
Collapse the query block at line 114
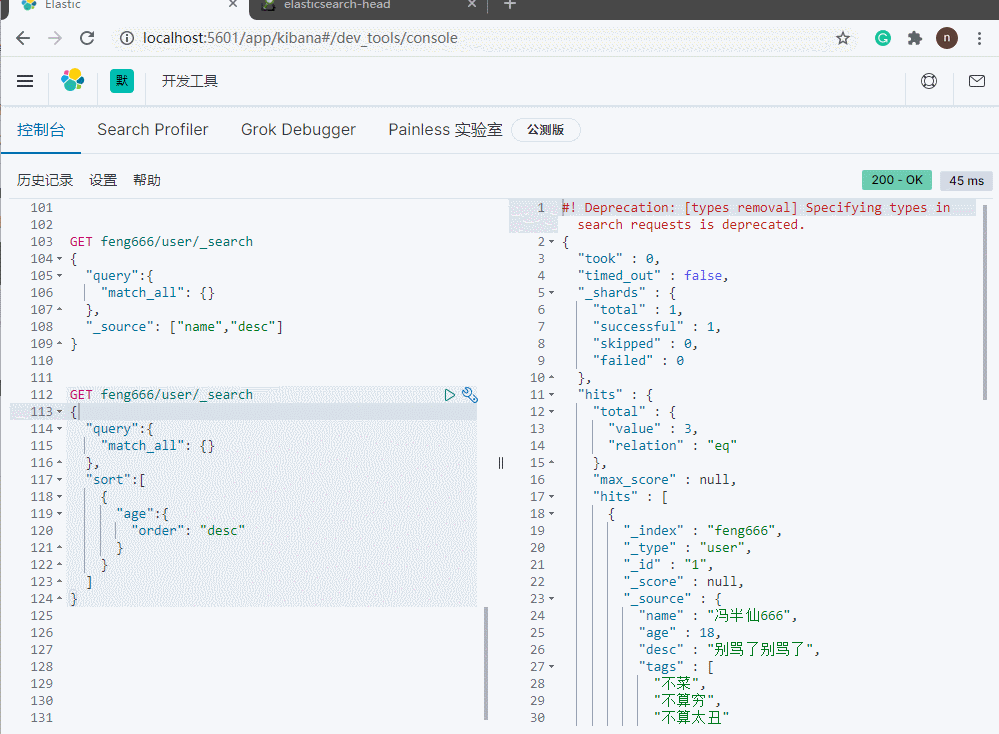[x=59, y=429]
